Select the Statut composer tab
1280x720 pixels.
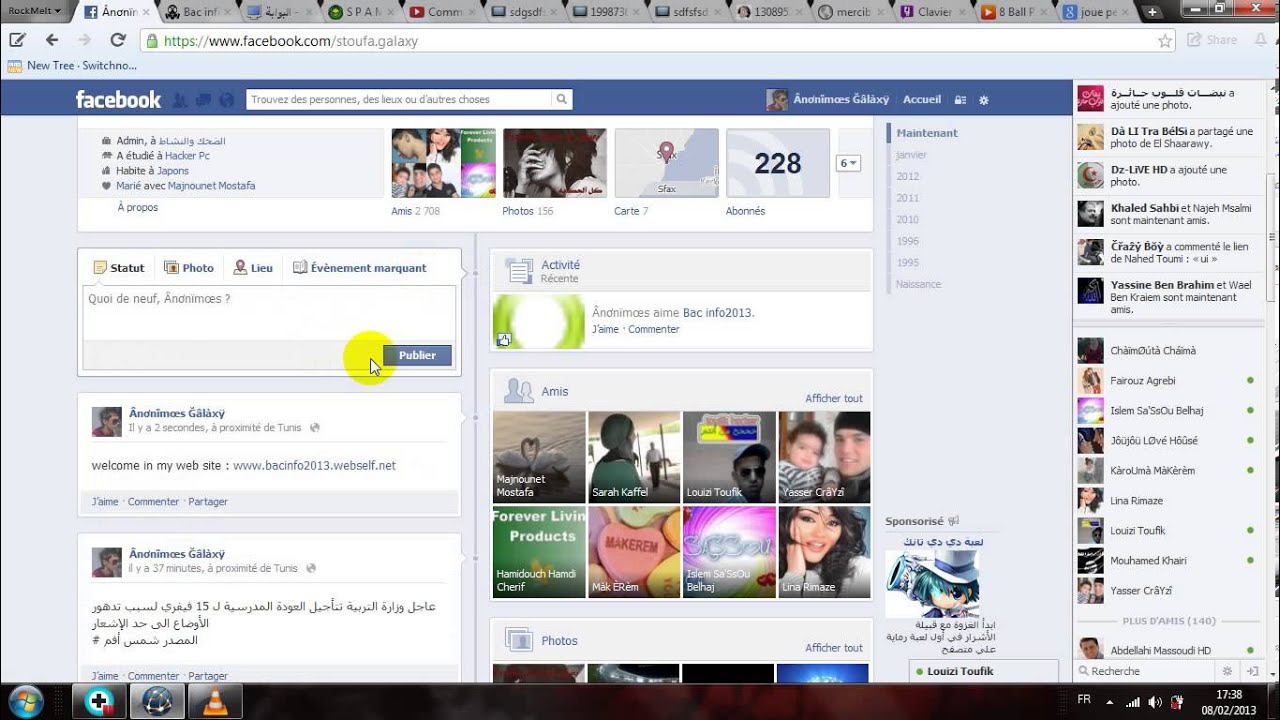tap(119, 268)
